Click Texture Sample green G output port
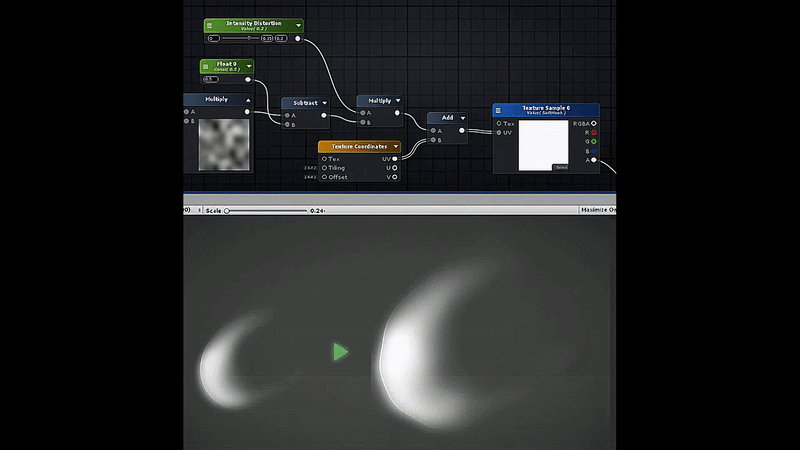The width and height of the screenshot is (800, 450). point(593,141)
